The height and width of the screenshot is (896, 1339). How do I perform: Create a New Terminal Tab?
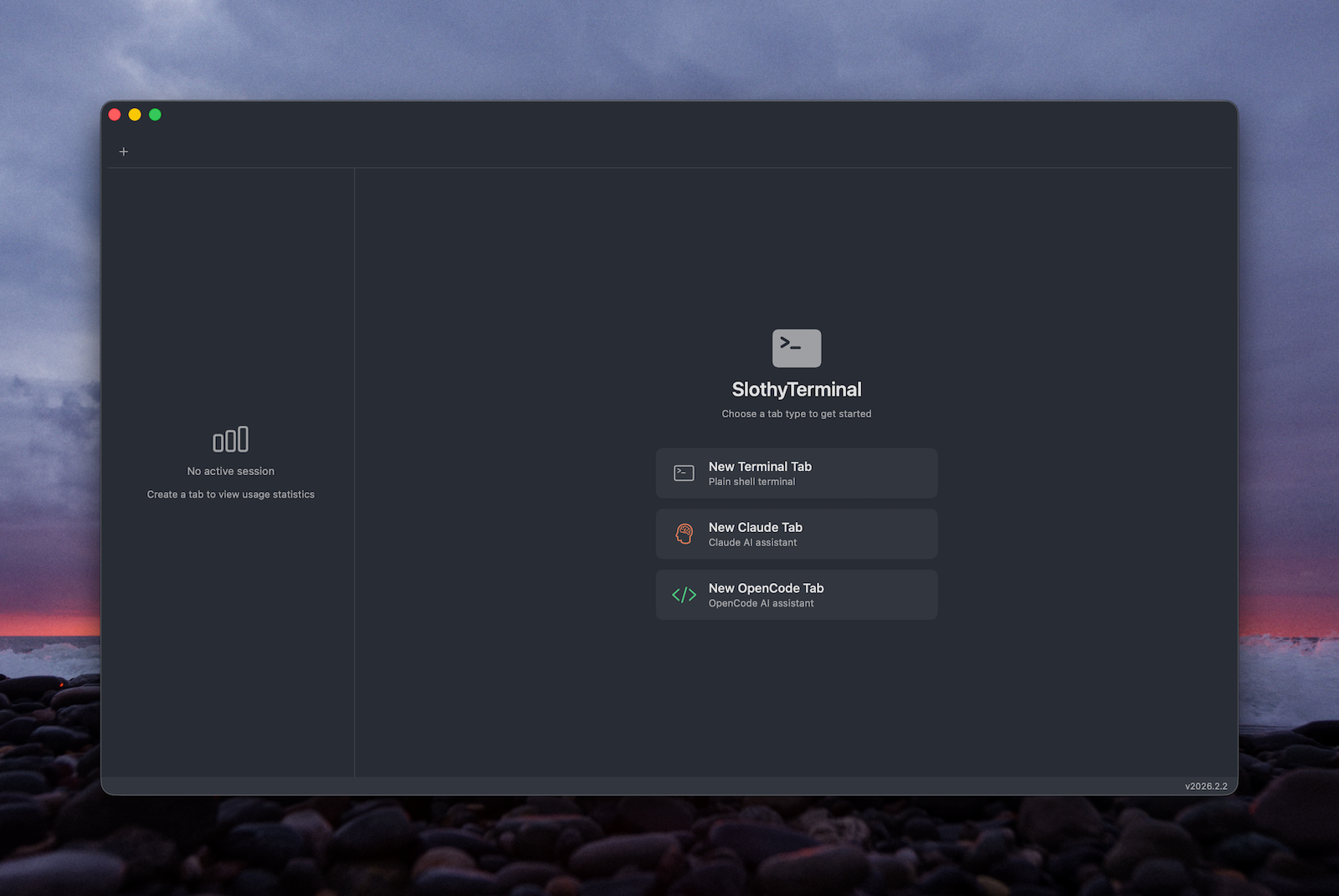[x=796, y=473]
